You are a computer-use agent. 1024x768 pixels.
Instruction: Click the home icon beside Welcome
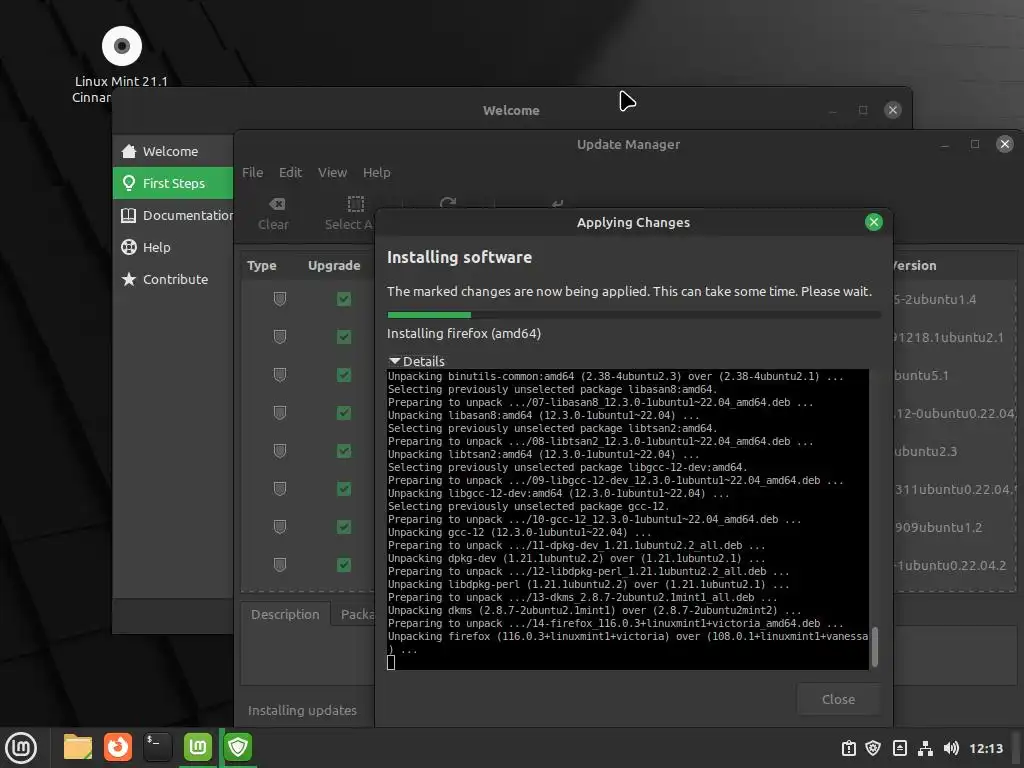129,152
